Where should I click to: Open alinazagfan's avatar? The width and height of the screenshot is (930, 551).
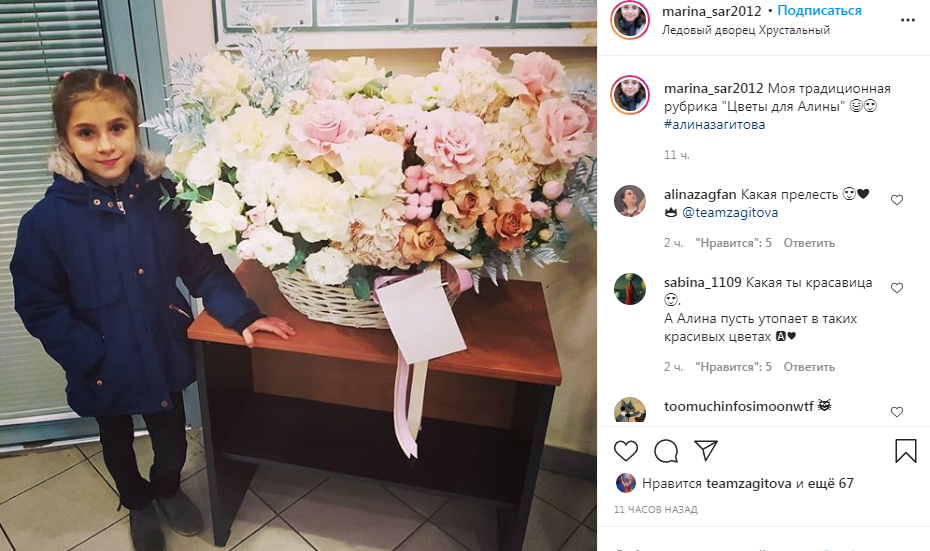coord(630,200)
